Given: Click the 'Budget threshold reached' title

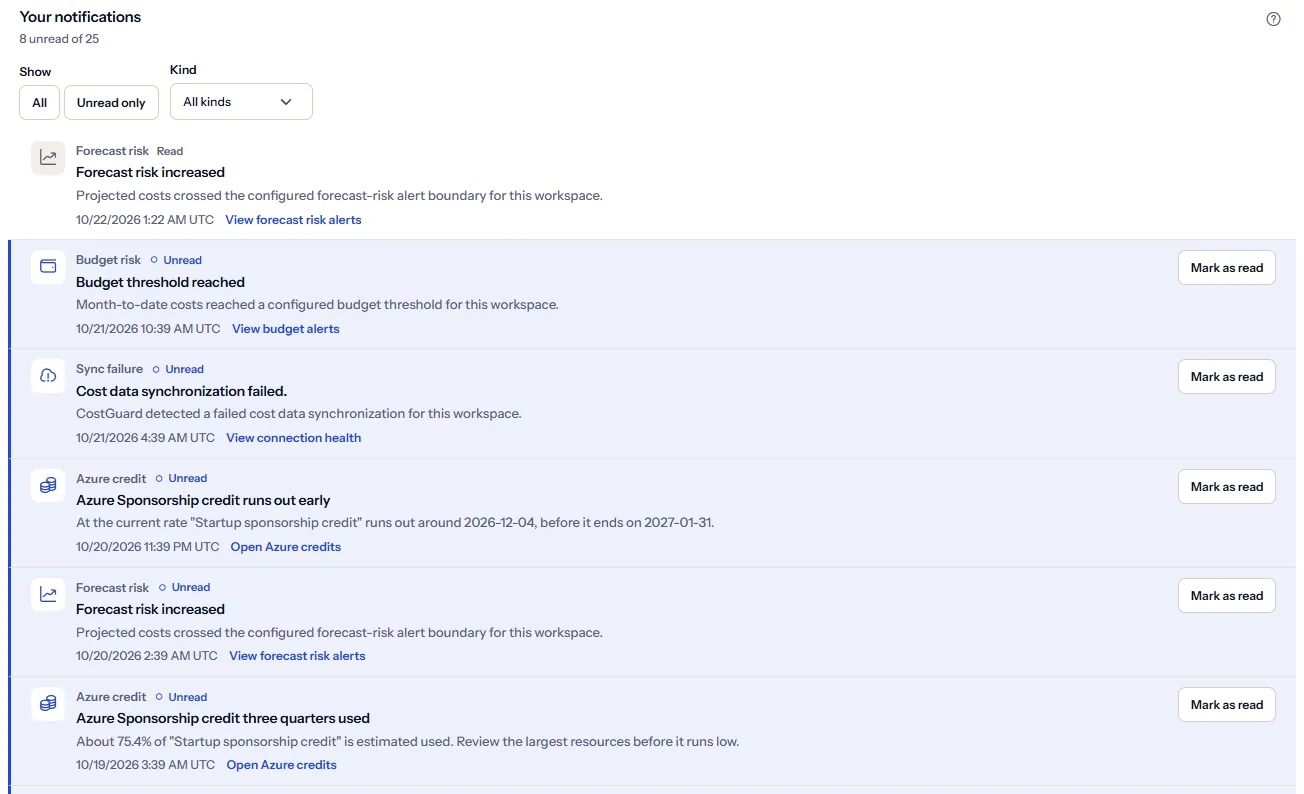Looking at the screenshot, I should click(160, 282).
